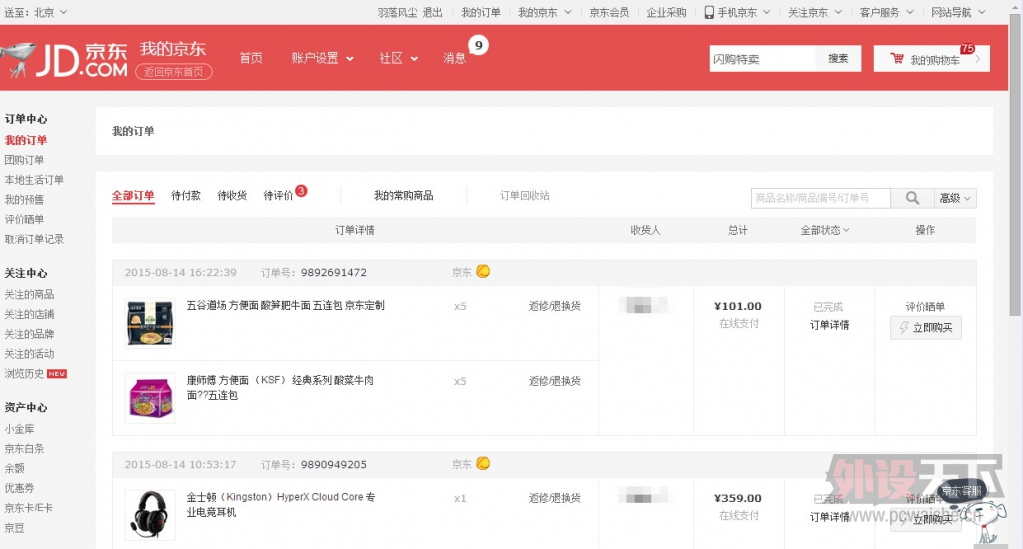The width and height of the screenshot is (1023, 549).
Task: Click 返修/退换货 for the 五谷道场 item
Action: pos(555,306)
